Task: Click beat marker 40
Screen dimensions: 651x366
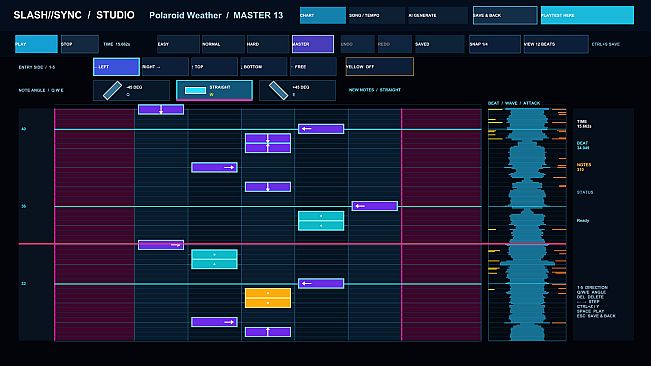Action: pos(24,129)
